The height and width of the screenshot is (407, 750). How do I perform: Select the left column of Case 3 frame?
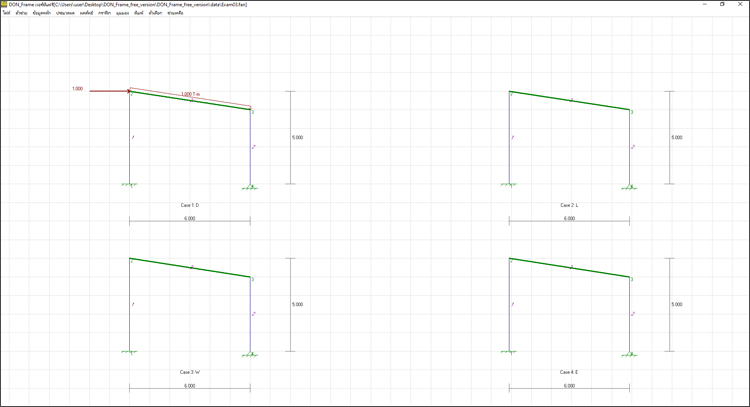point(129,305)
